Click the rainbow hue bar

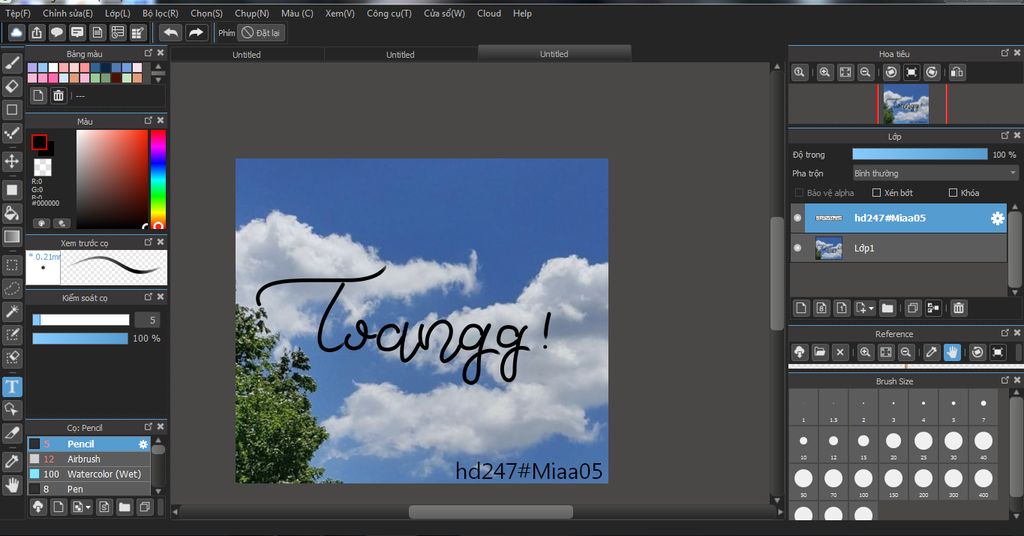158,179
